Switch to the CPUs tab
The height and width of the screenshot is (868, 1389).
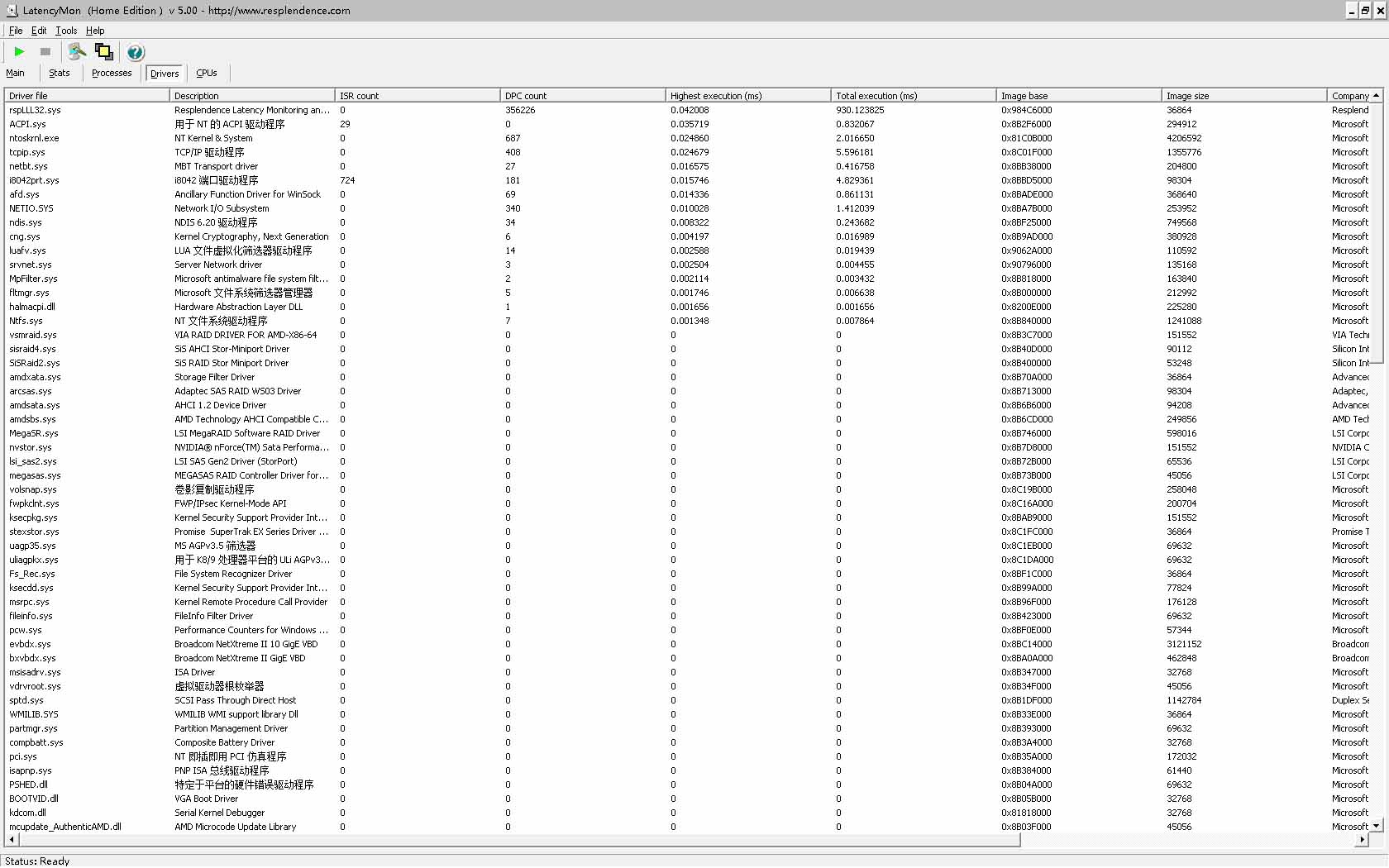pyautogui.click(x=207, y=73)
